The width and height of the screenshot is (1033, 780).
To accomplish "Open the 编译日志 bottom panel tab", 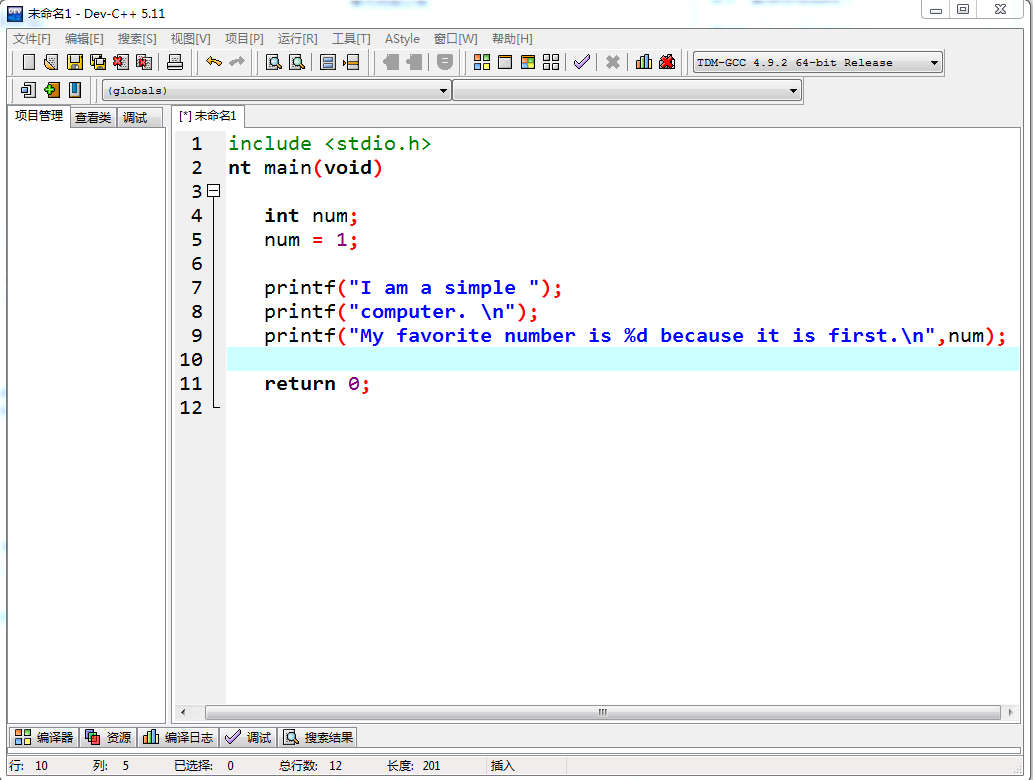I will click(x=179, y=737).
